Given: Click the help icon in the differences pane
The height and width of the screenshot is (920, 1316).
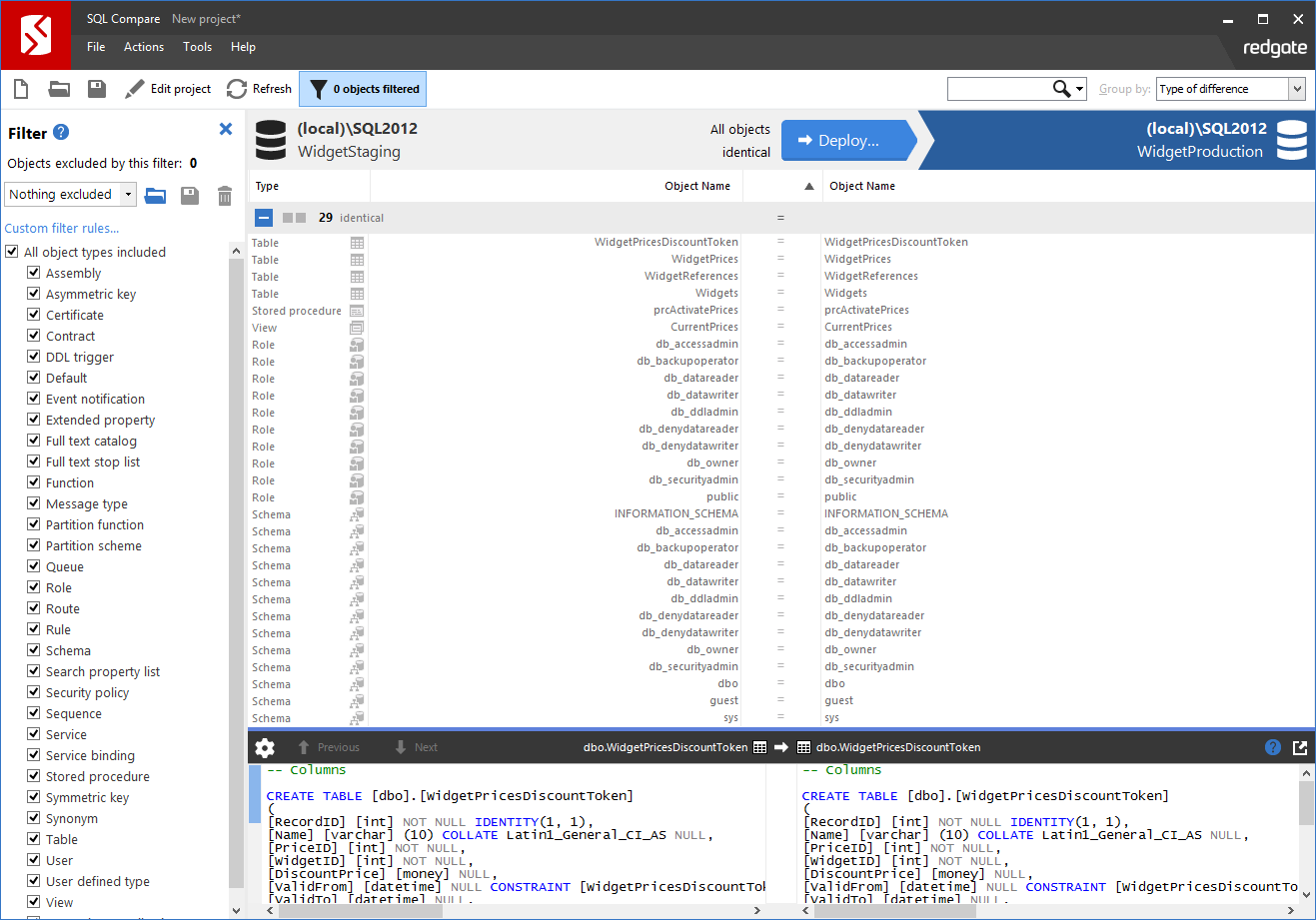Looking at the screenshot, I should pyautogui.click(x=1272, y=746).
